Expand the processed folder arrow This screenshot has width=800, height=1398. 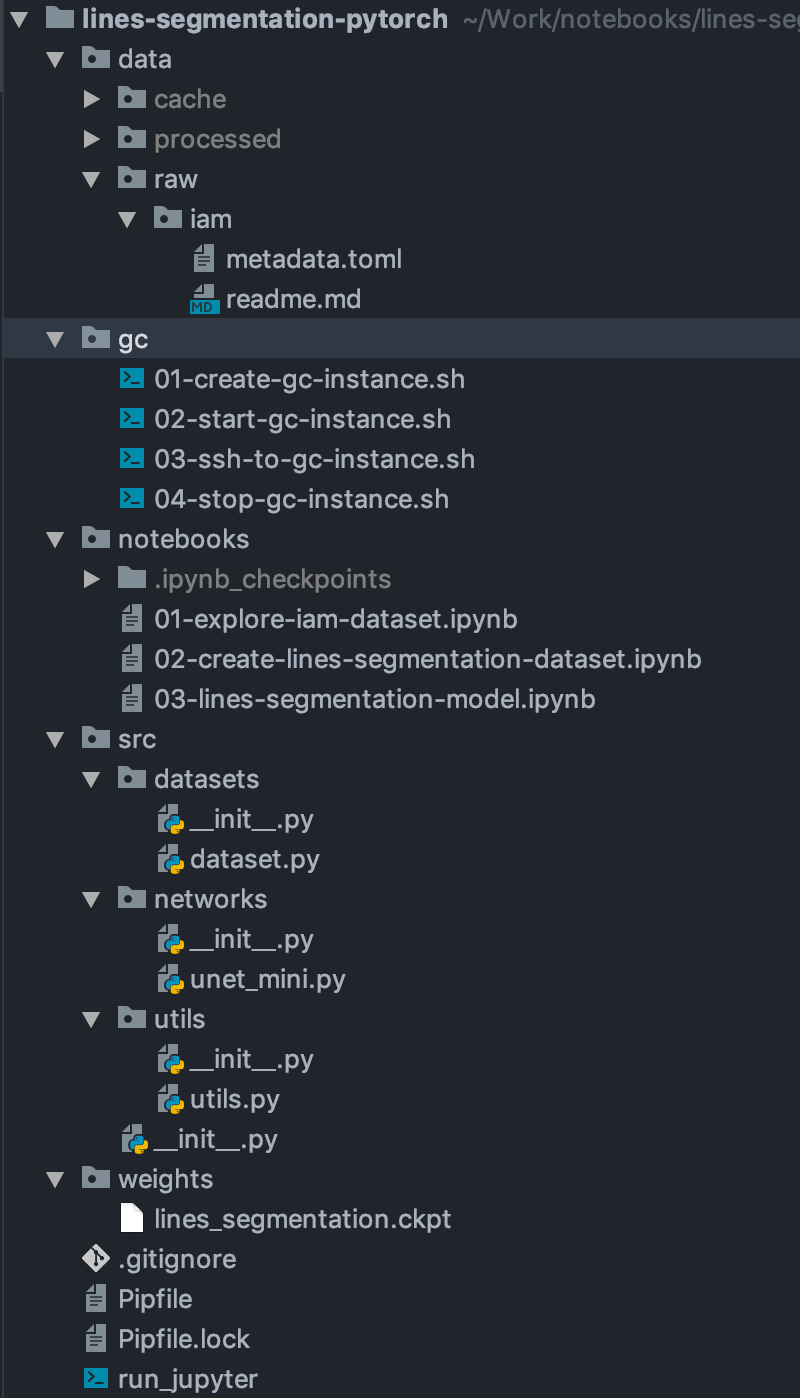92,139
